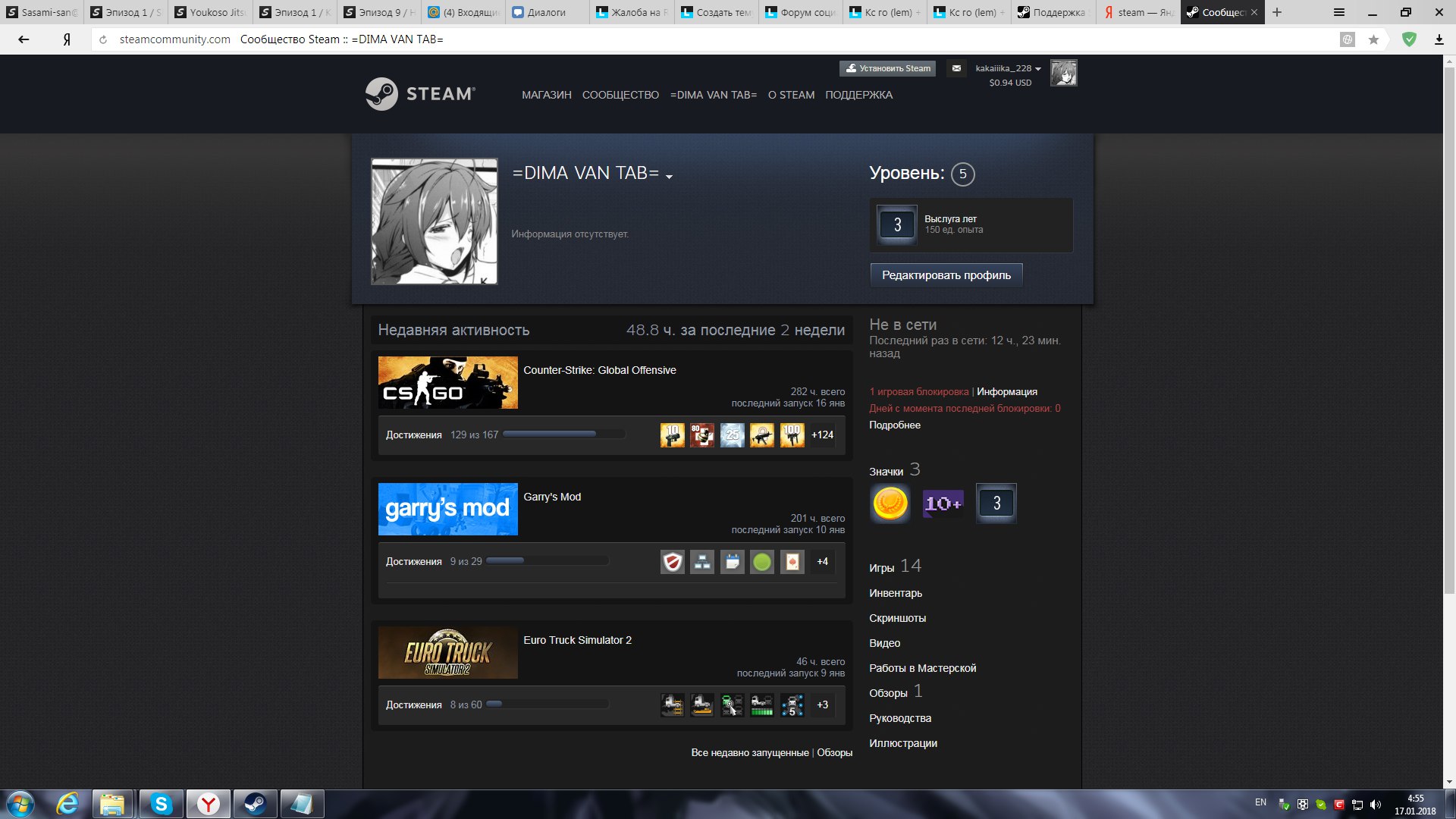Open the ПОДДЕРЖКА menu item
This screenshot has height=819, width=1456.
(x=858, y=95)
